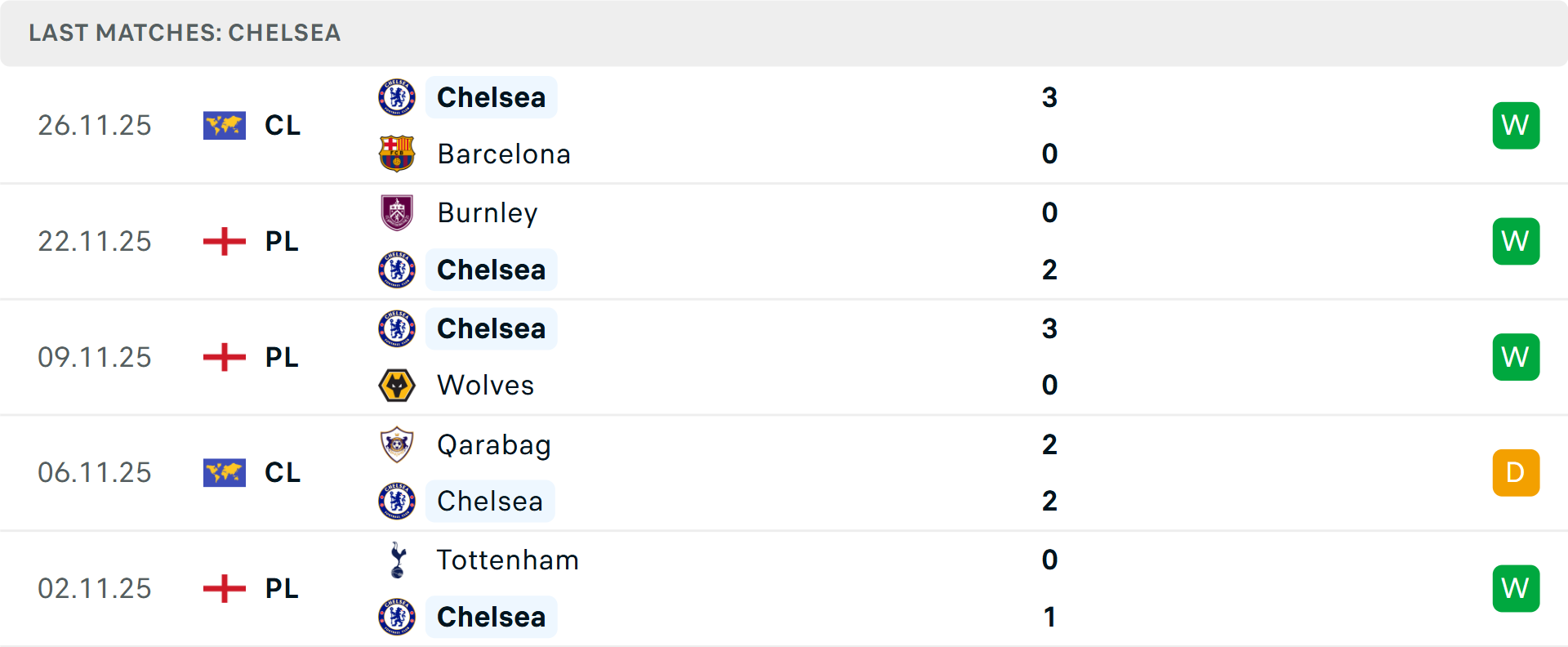
Task: Click the Barcelona club crest icon
Action: (397, 154)
